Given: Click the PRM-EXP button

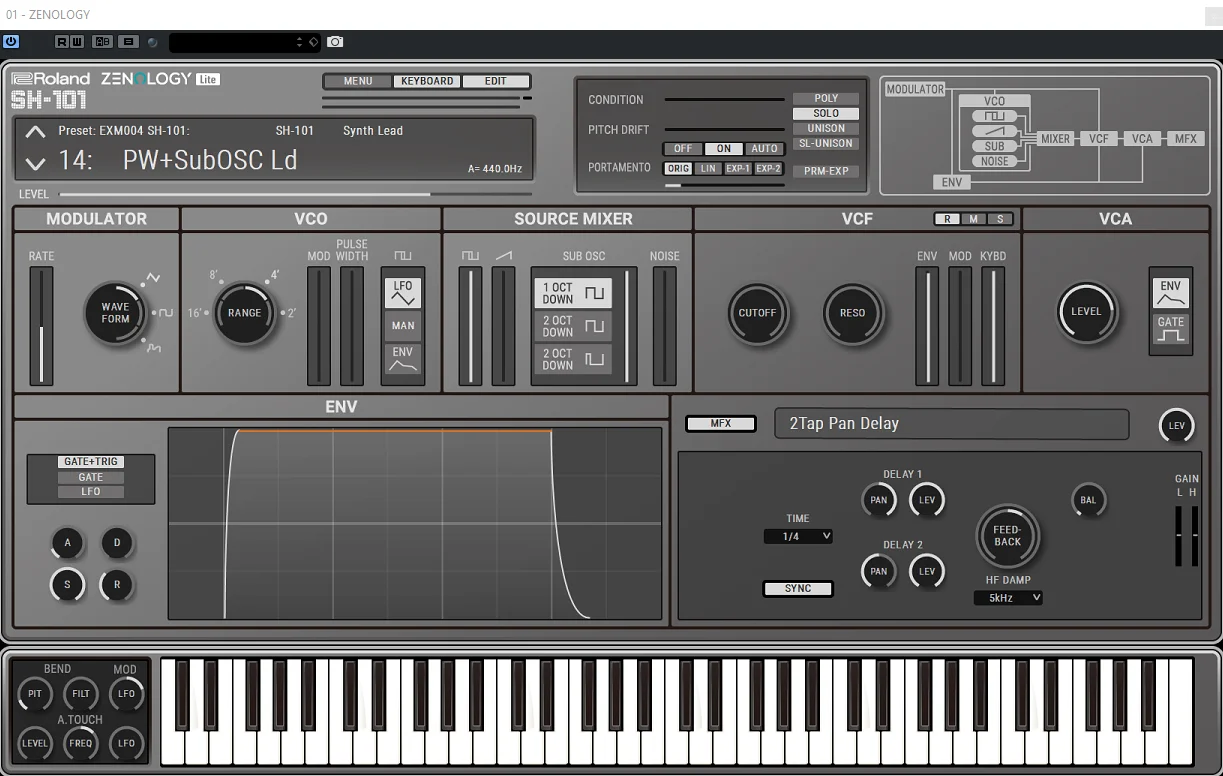Looking at the screenshot, I should point(826,171).
